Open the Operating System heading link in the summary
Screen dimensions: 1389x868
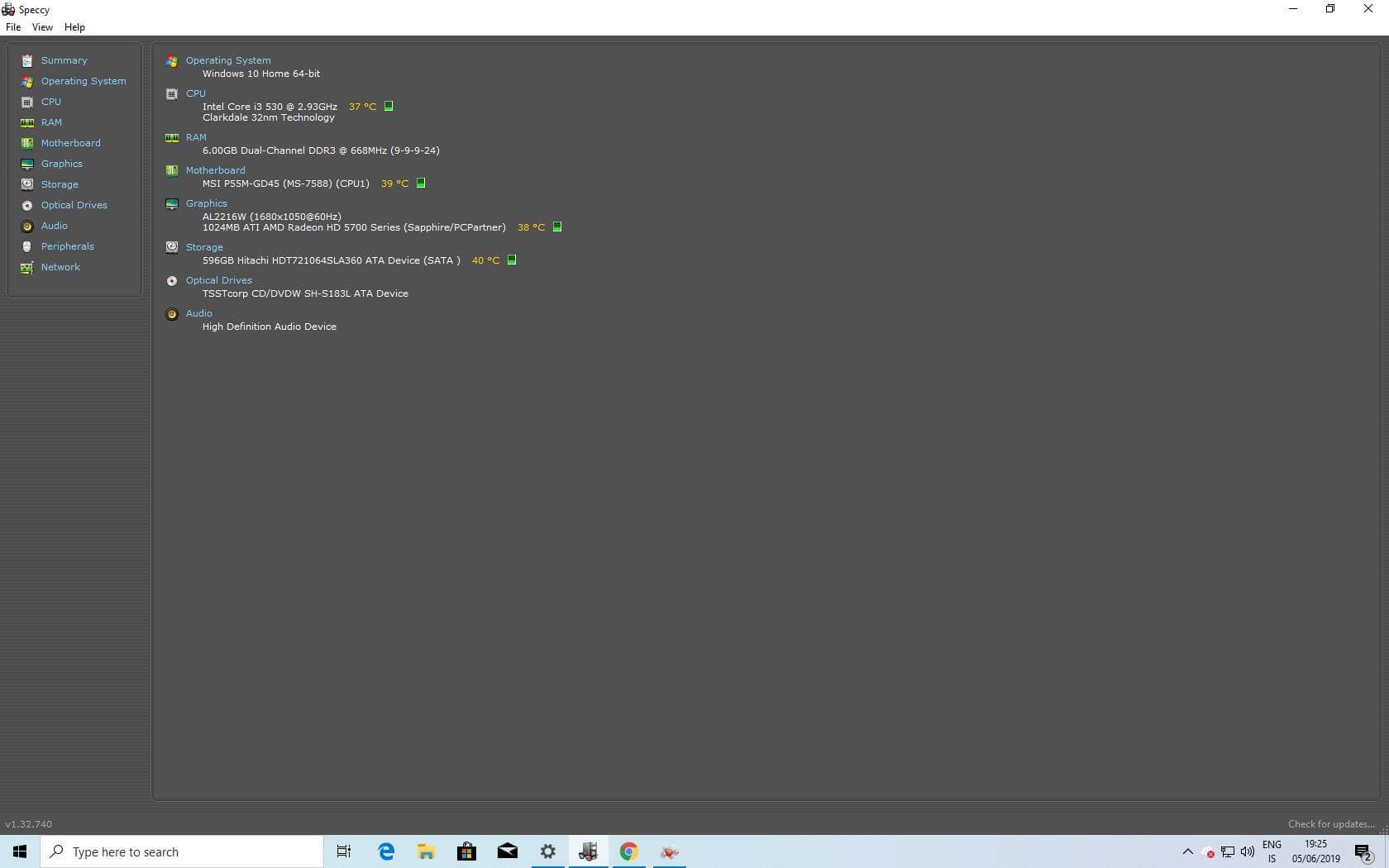pos(228,60)
